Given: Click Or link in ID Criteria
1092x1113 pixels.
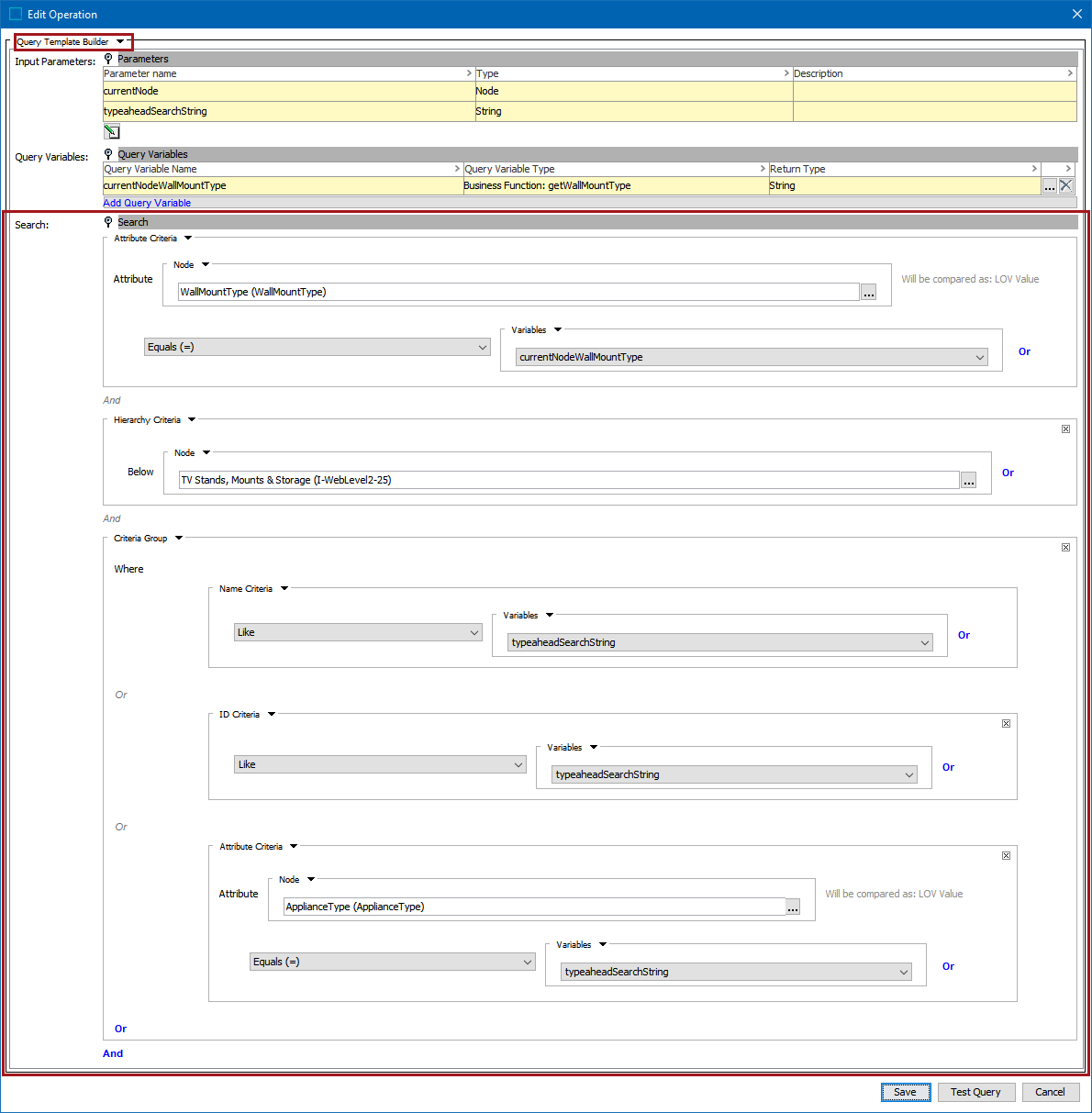Looking at the screenshot, I should point(948,767).
